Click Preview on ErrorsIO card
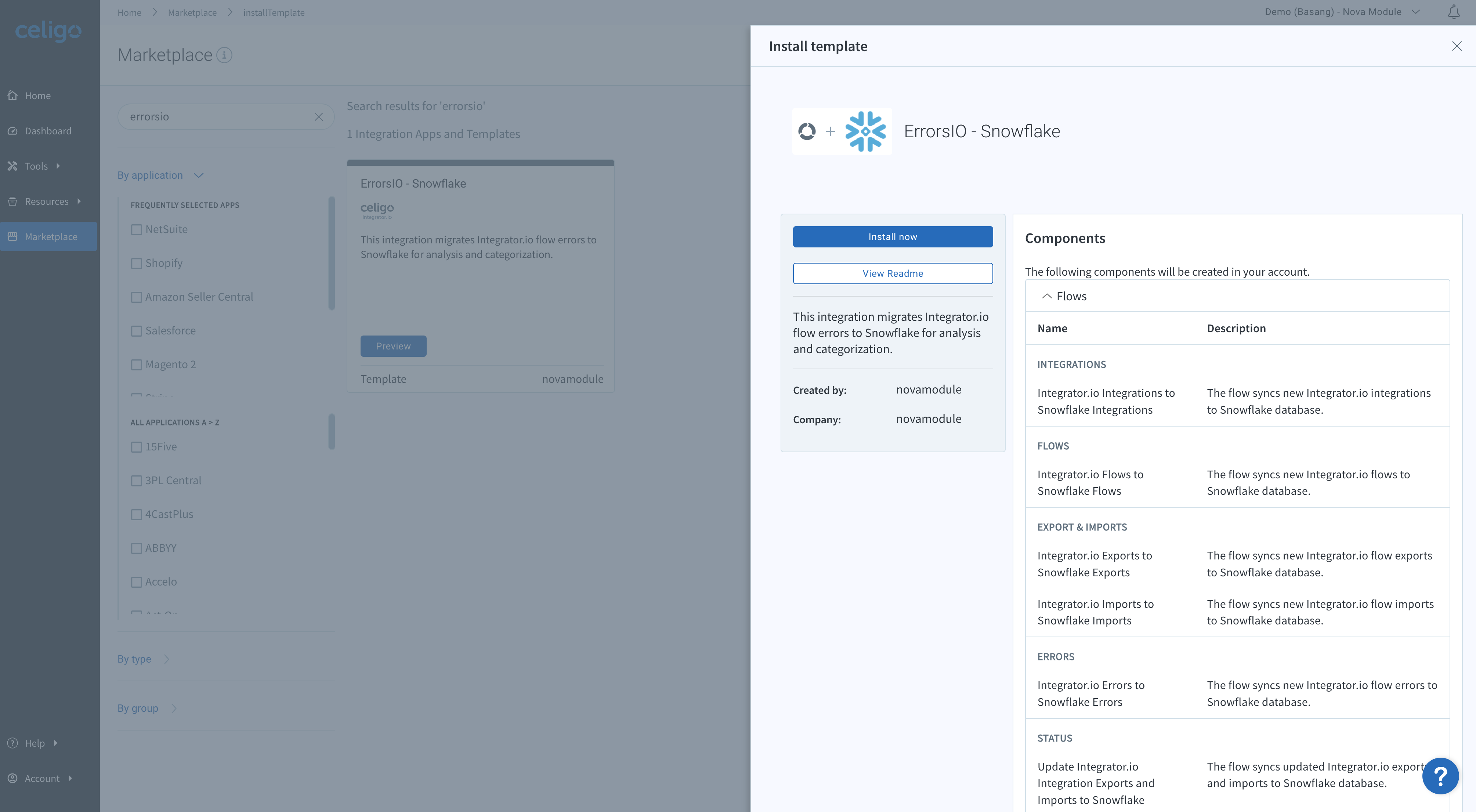 393,346
